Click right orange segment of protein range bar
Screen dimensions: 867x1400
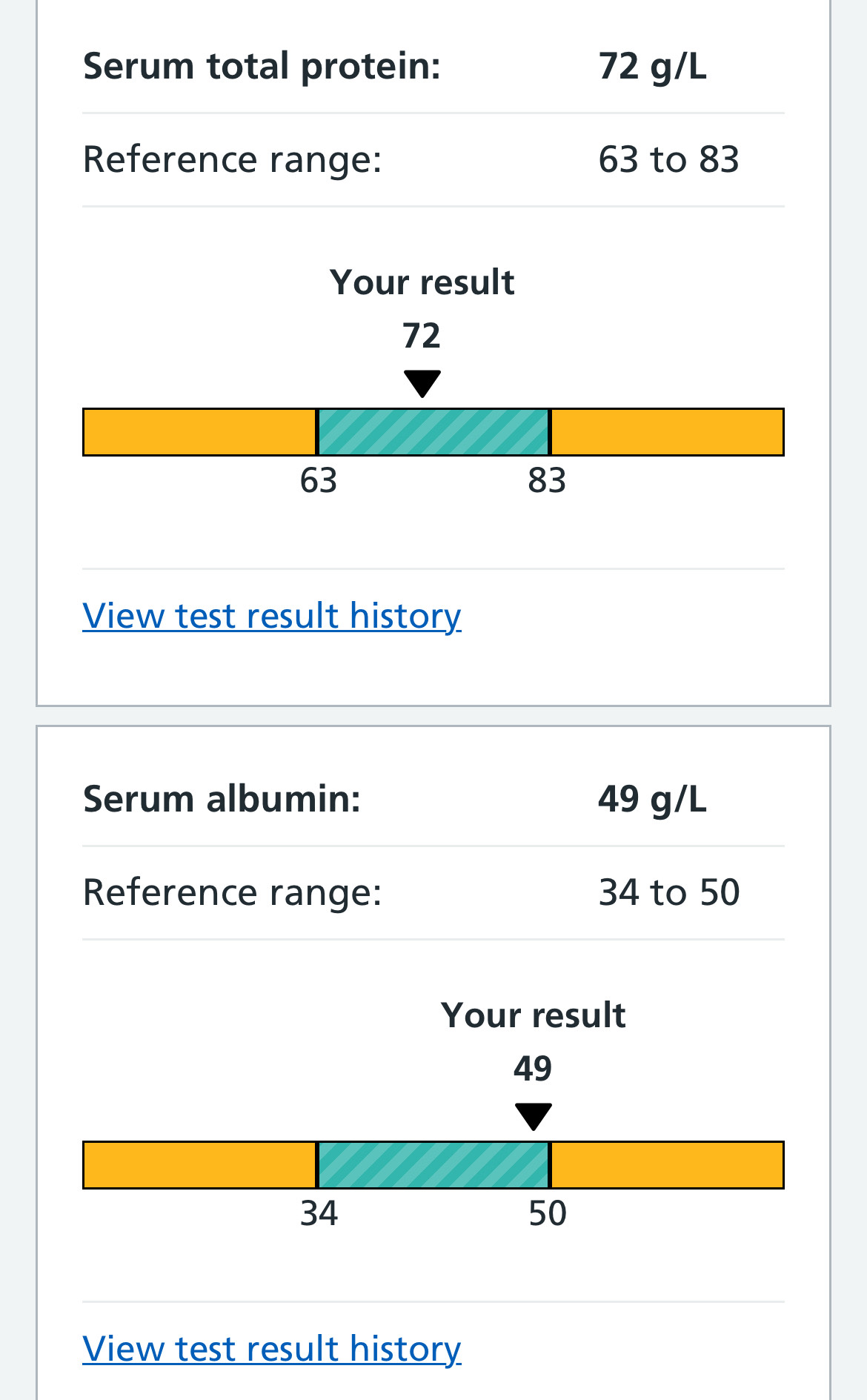(x=667, y=432)
